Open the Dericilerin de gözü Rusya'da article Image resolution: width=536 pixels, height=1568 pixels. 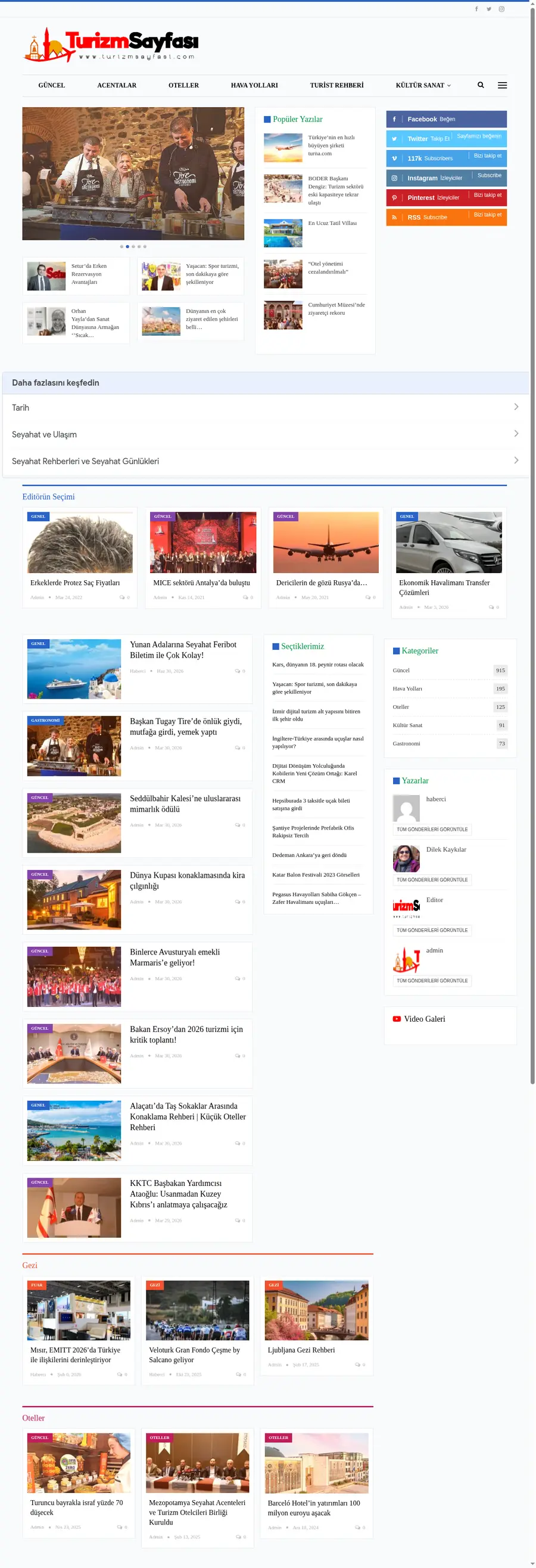[322, 583]
